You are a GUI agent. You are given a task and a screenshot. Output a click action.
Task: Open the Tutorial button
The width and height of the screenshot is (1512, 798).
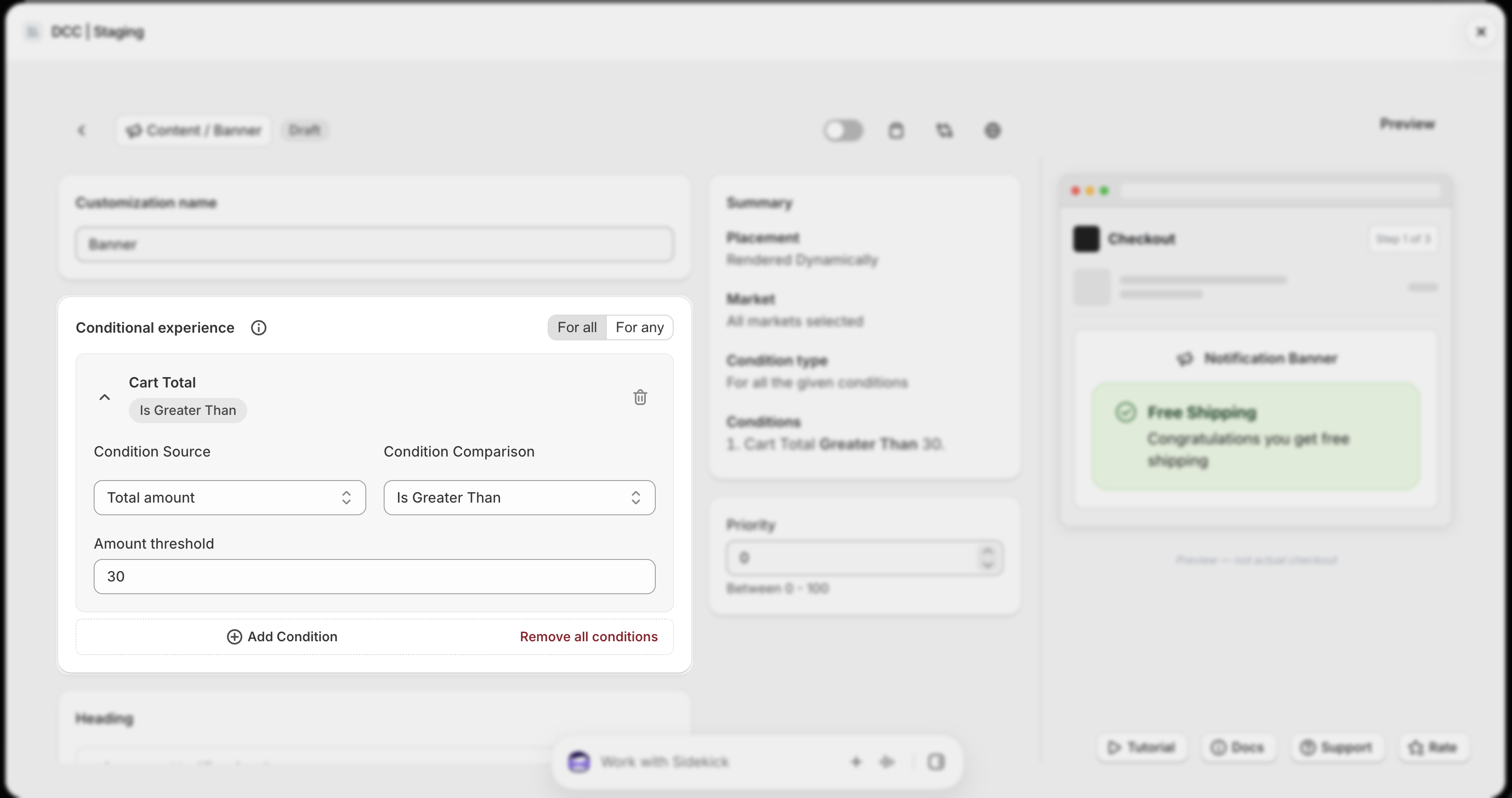[x=1141, y=748]
